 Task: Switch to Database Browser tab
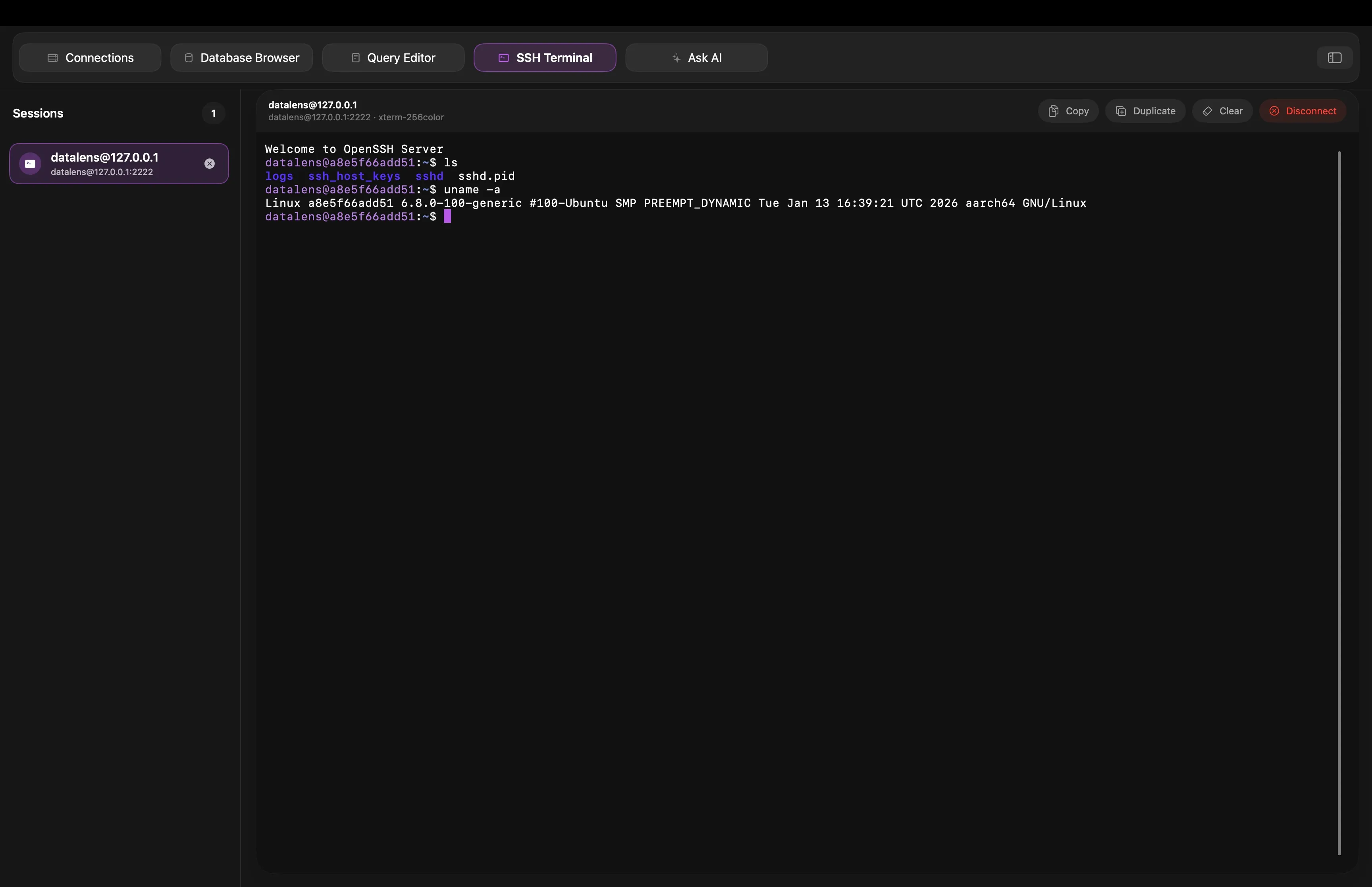coord(241,58)
